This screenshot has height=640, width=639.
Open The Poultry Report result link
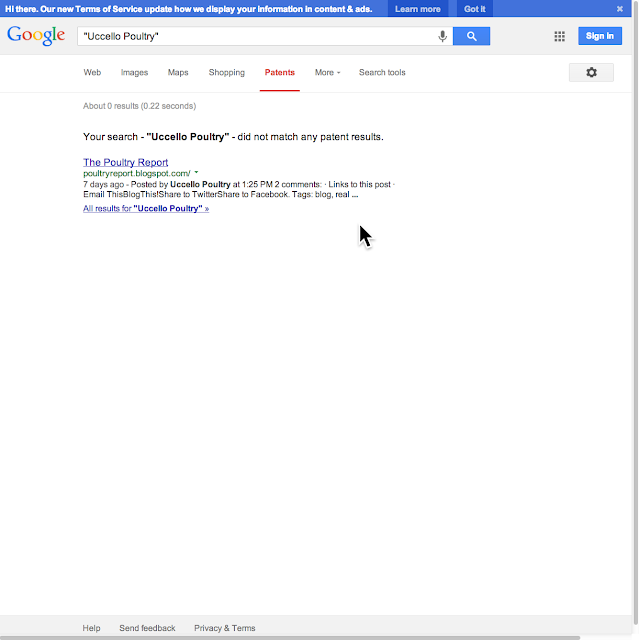(x=126, y=162)
